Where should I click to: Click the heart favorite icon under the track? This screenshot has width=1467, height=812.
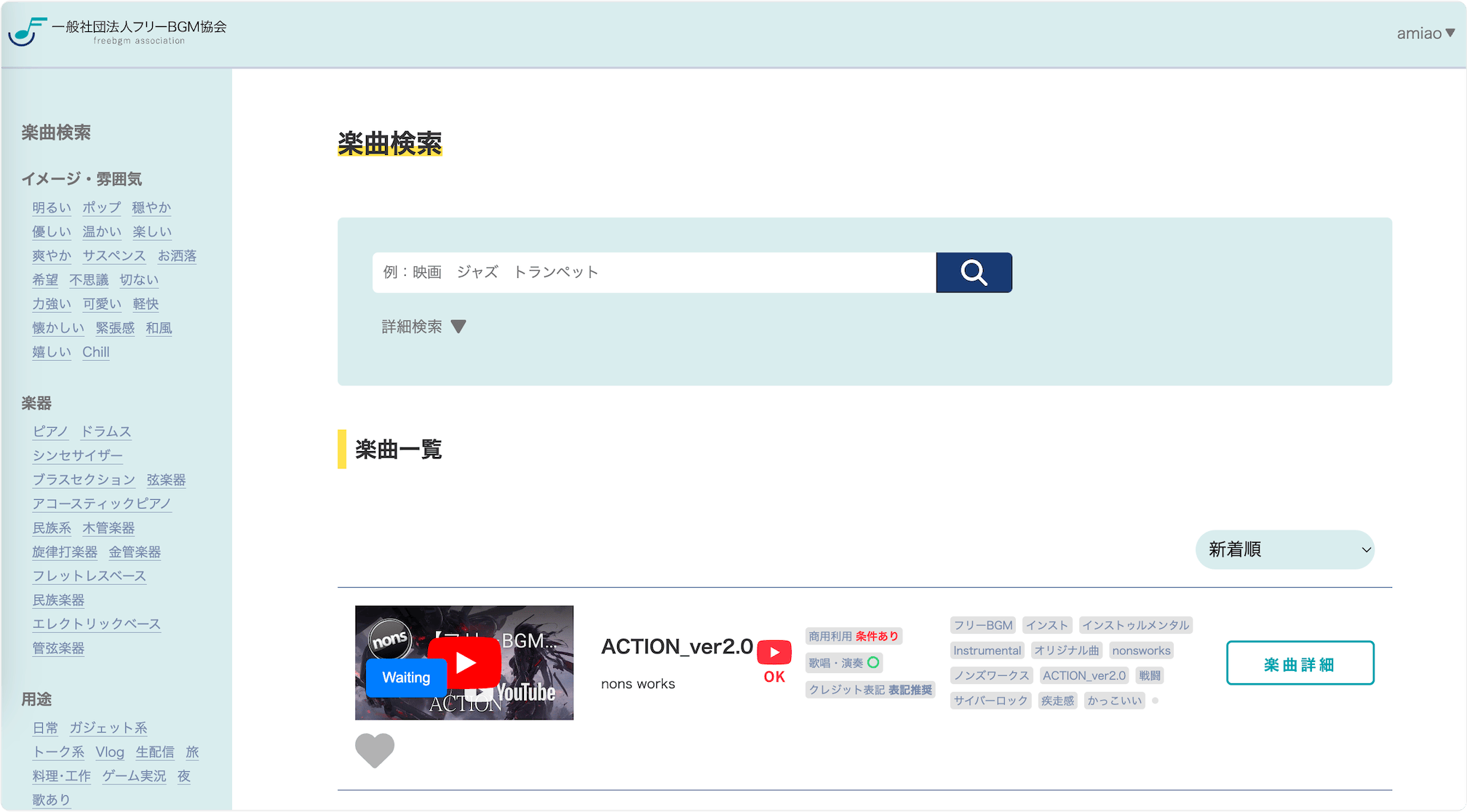(375, 750)
